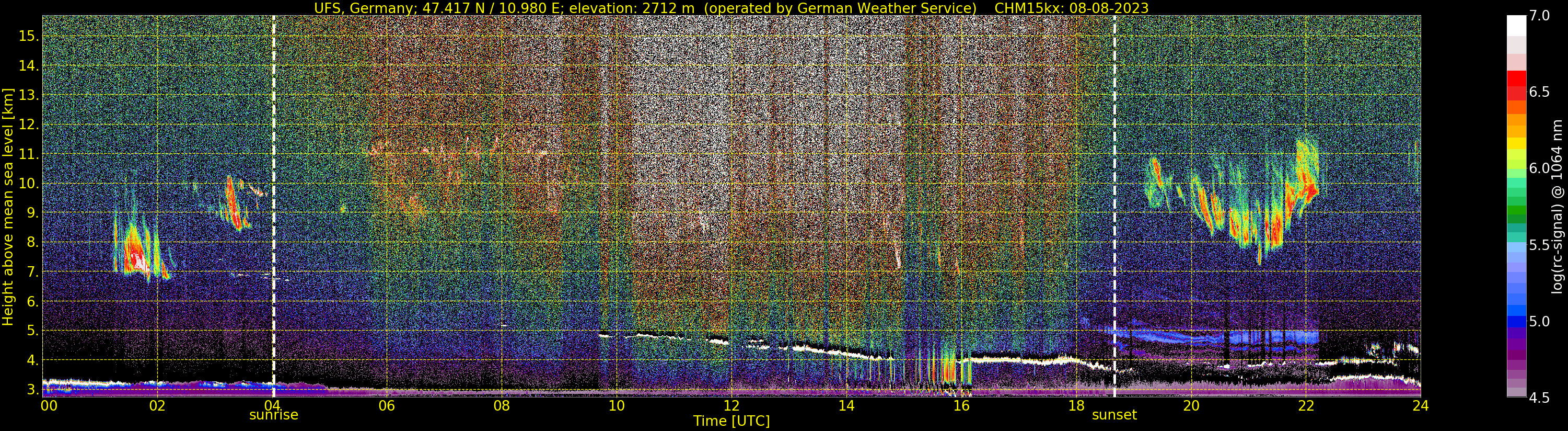
Task: Click the 'Time [UTC]' axis label
Action: (x=731, y=421)
